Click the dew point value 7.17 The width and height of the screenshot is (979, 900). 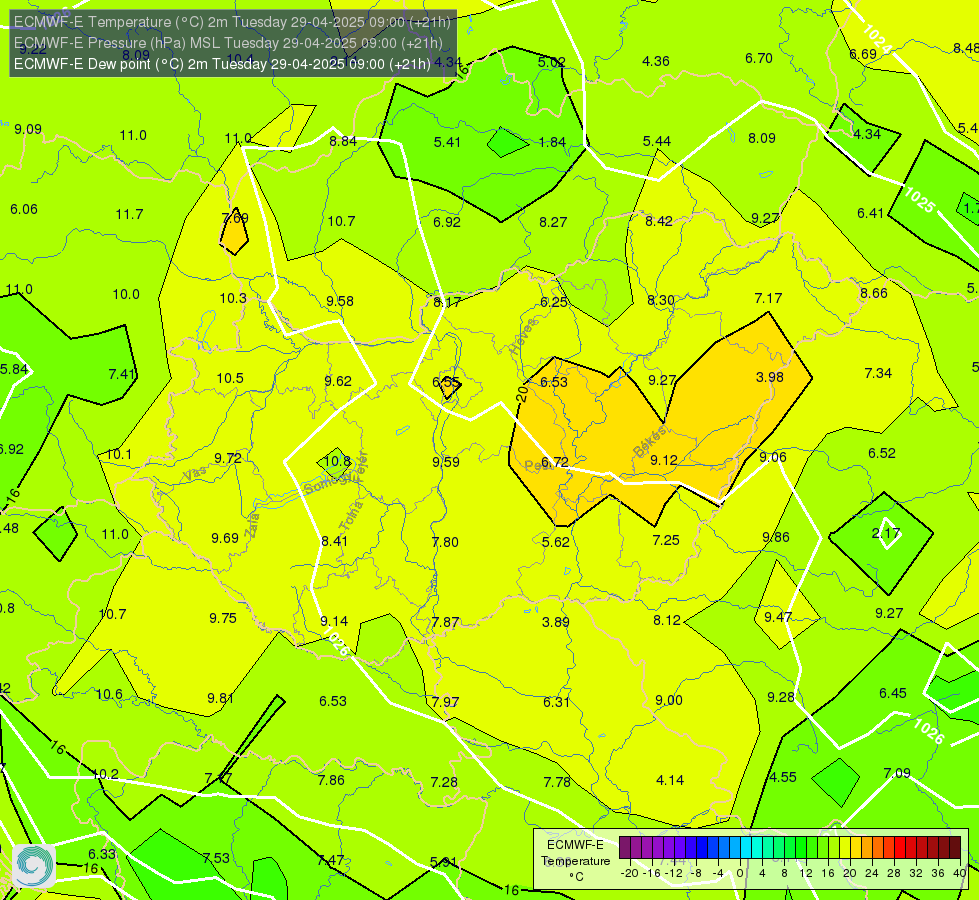tap(768, 299)
